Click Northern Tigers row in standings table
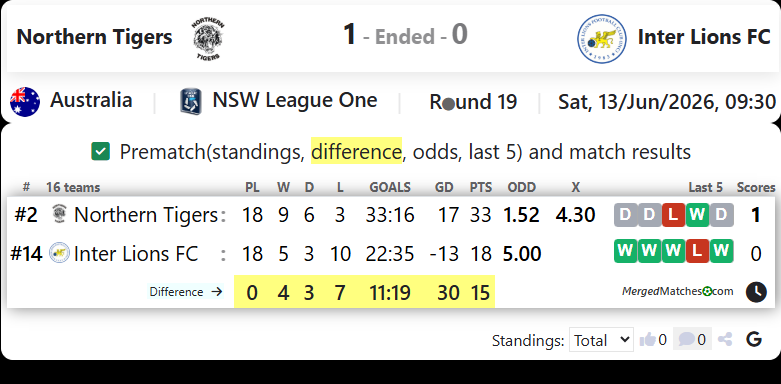Screen dimensions: 781x384 (x=391, y=215)
